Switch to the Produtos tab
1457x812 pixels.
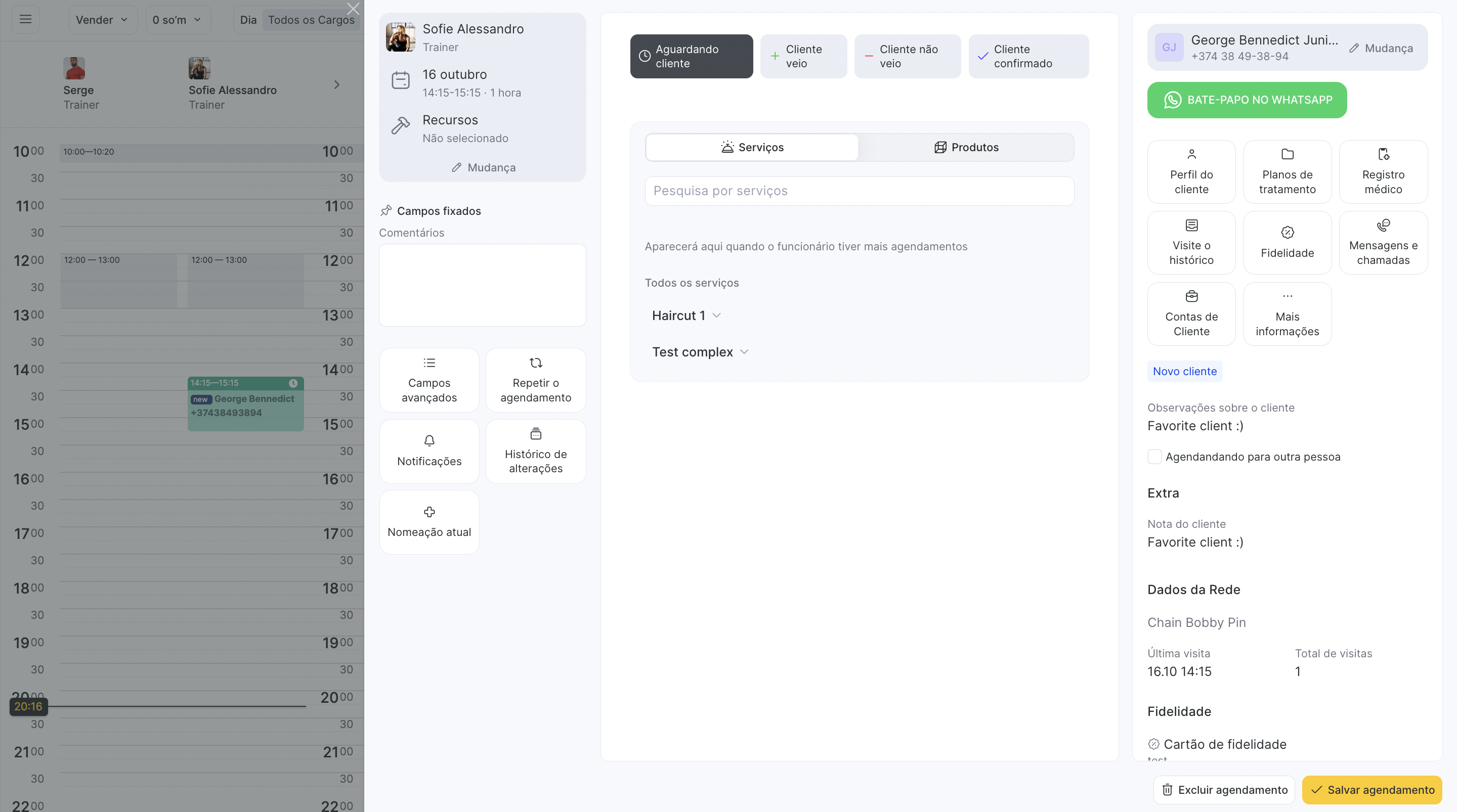click(x=965, y=148)
